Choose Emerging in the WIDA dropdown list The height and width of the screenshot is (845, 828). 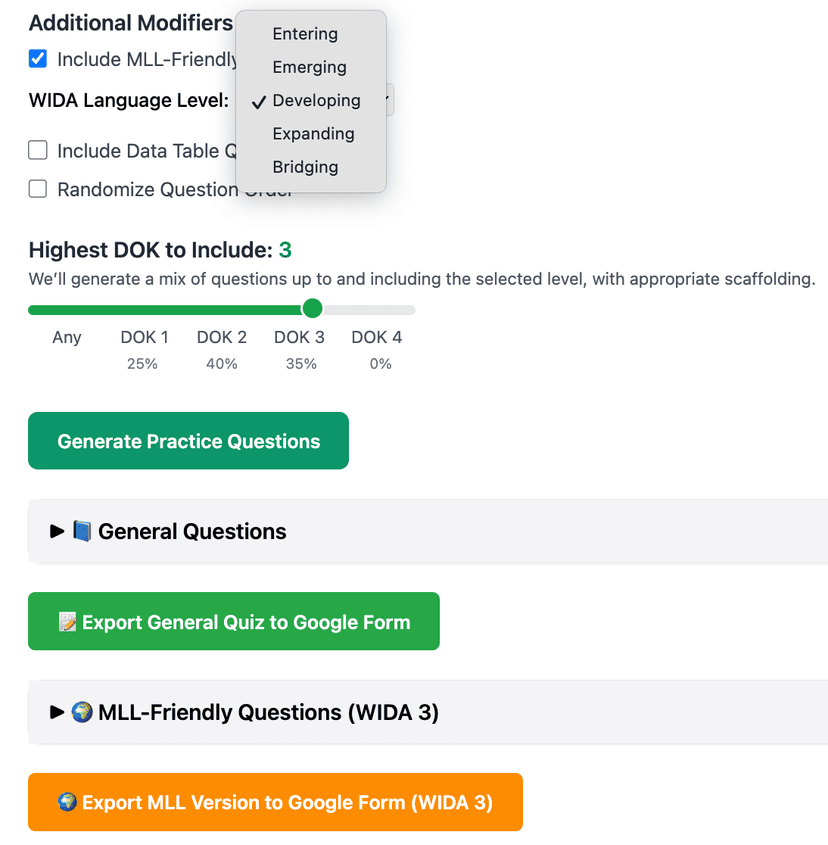coord(309,67)
